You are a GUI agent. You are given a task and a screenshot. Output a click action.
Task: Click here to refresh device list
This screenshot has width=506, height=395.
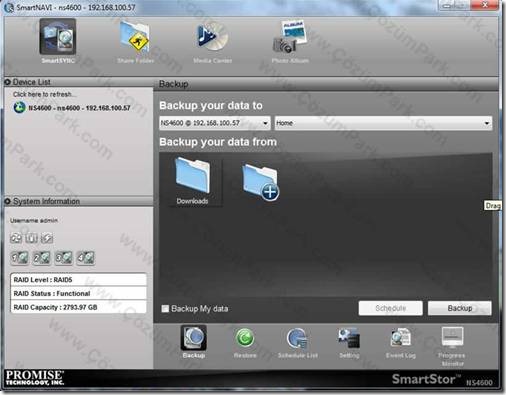click(x=45, y=94)
